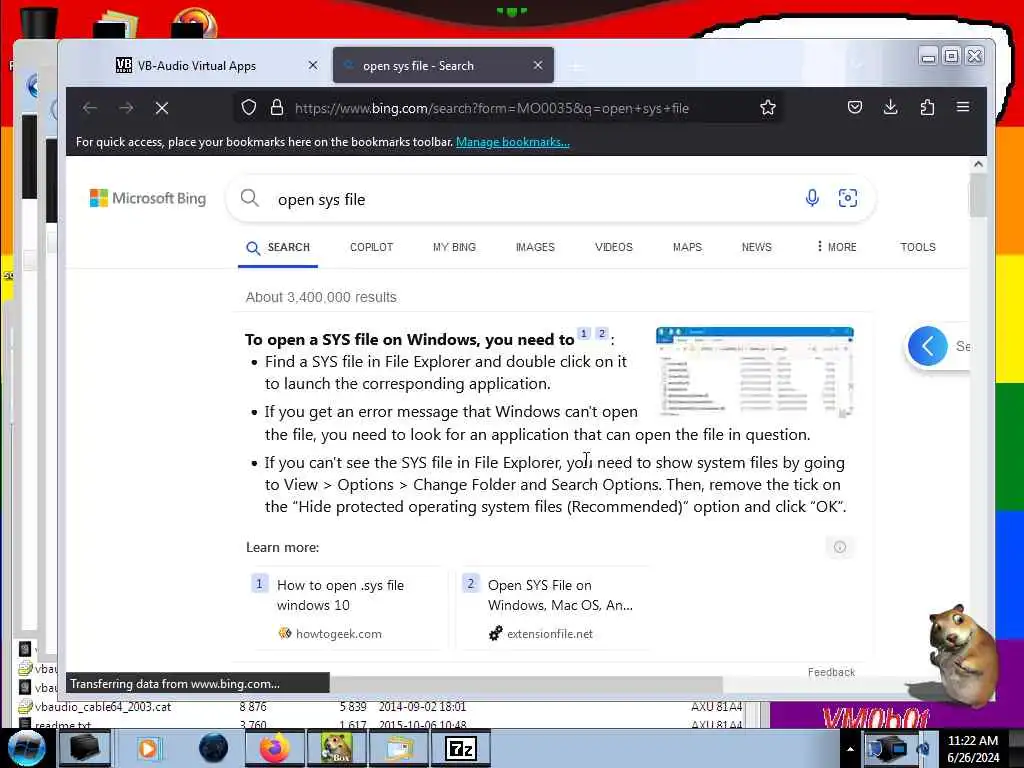Image resolution: width=1024 pixels, height=768 pixels.
Task: Open Firefox from the taskbar
Action: 275,748
